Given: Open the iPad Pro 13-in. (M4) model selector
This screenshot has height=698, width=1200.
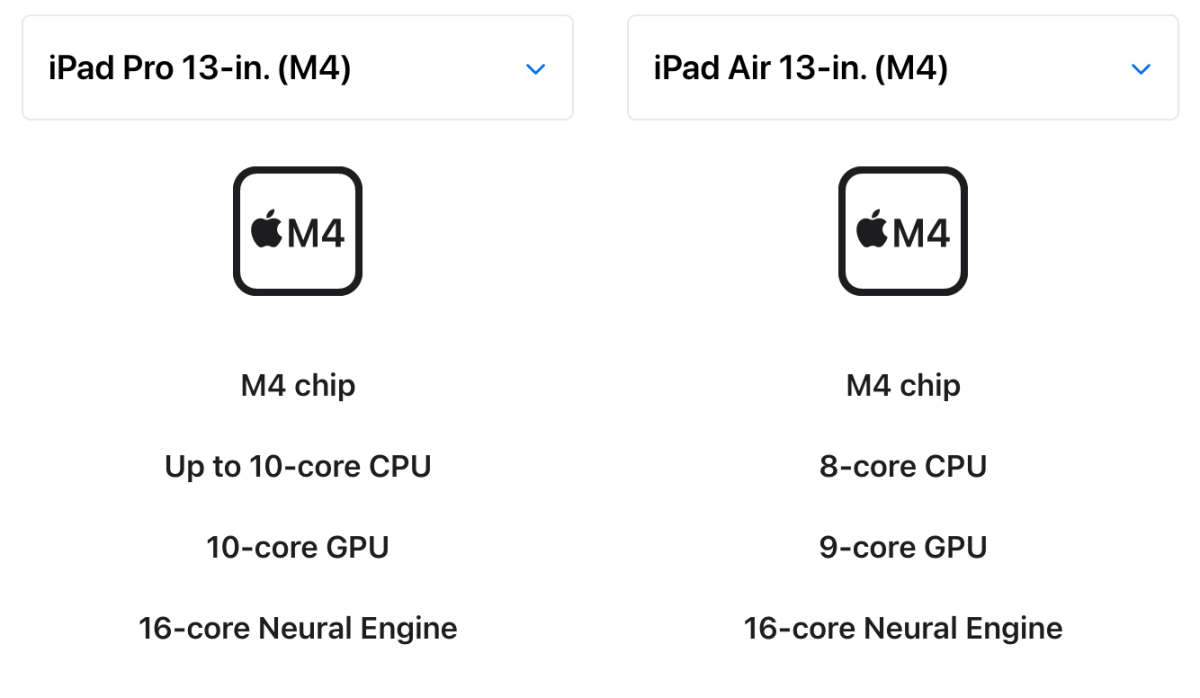Looking at the screenshot, I should click(x=297, y=67).
